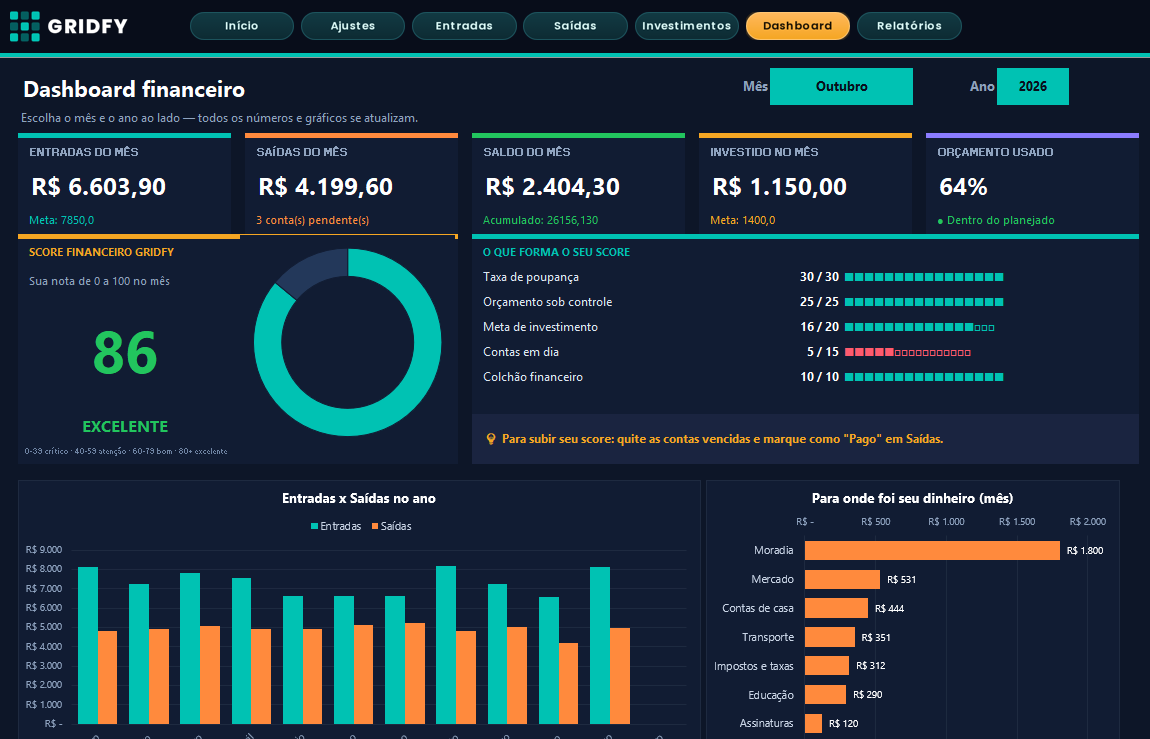Click the Entradas do mês value R$ 6.603,90
The height and width of the screenshot is (739, 1150).
coord(99,187)
